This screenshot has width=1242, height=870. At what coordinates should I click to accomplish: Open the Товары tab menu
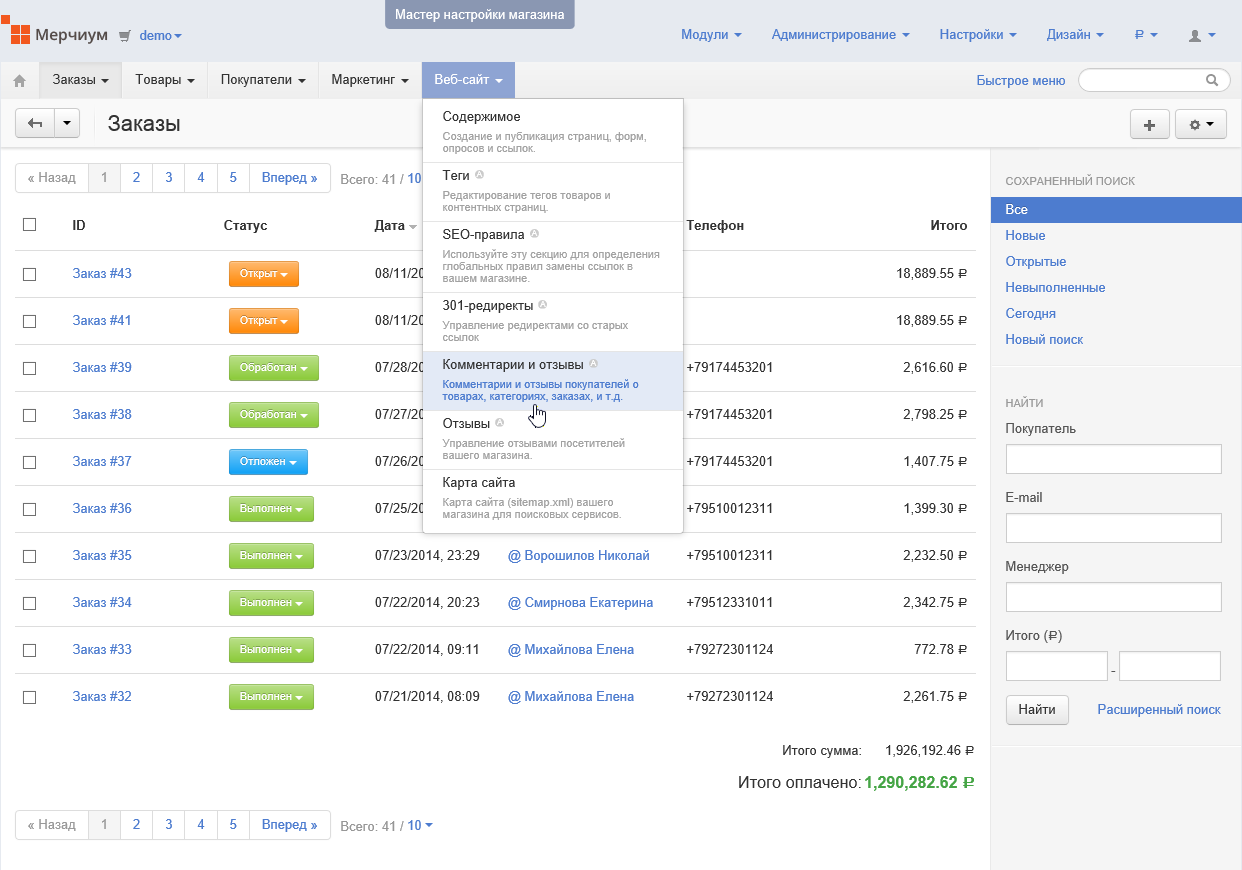point(164,80)
